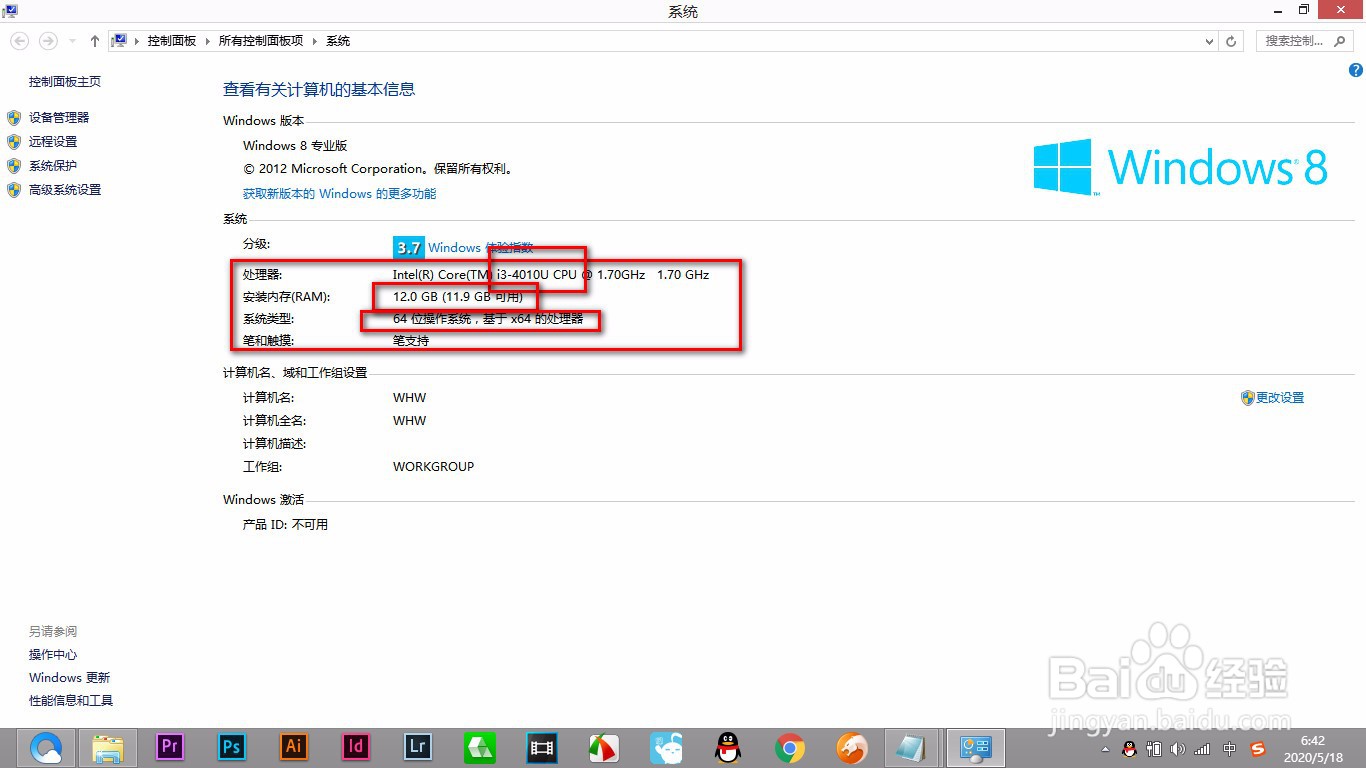
Task: Open the Windows 体验指数 link
Action: click(481, 248)
